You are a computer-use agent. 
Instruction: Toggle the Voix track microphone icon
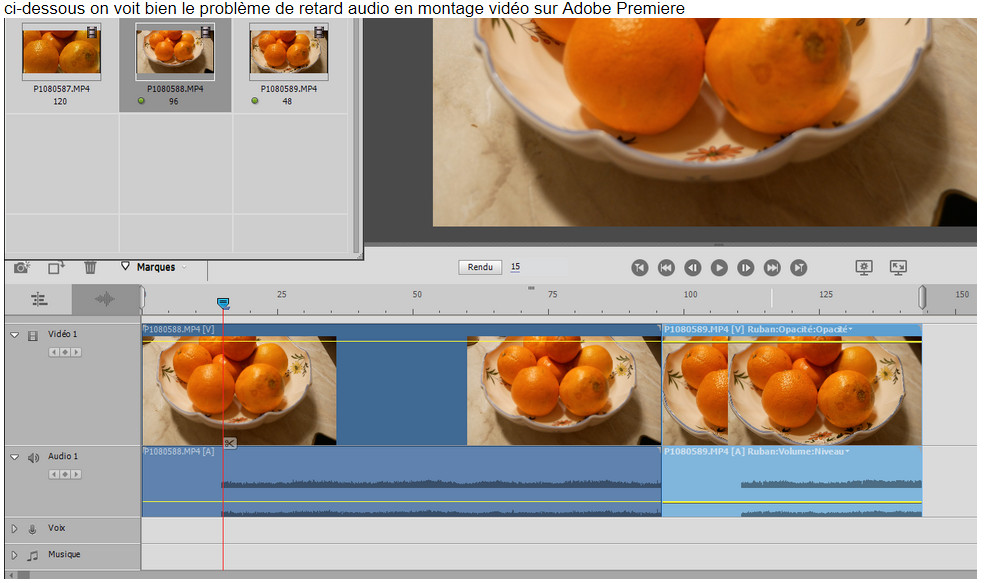click(33, 529)
